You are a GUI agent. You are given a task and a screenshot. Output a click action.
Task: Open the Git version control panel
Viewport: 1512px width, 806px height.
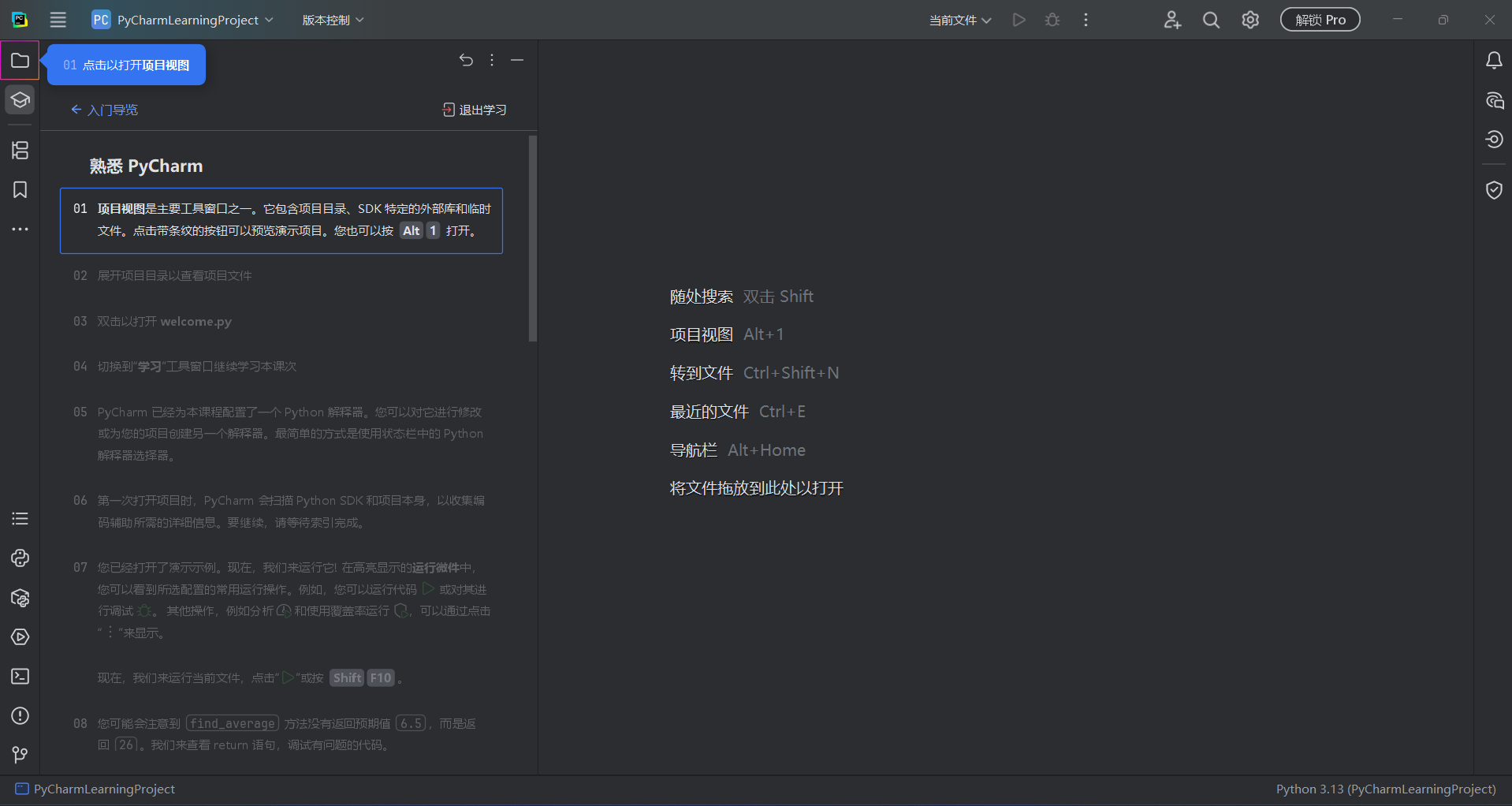(x=20, y=755)
